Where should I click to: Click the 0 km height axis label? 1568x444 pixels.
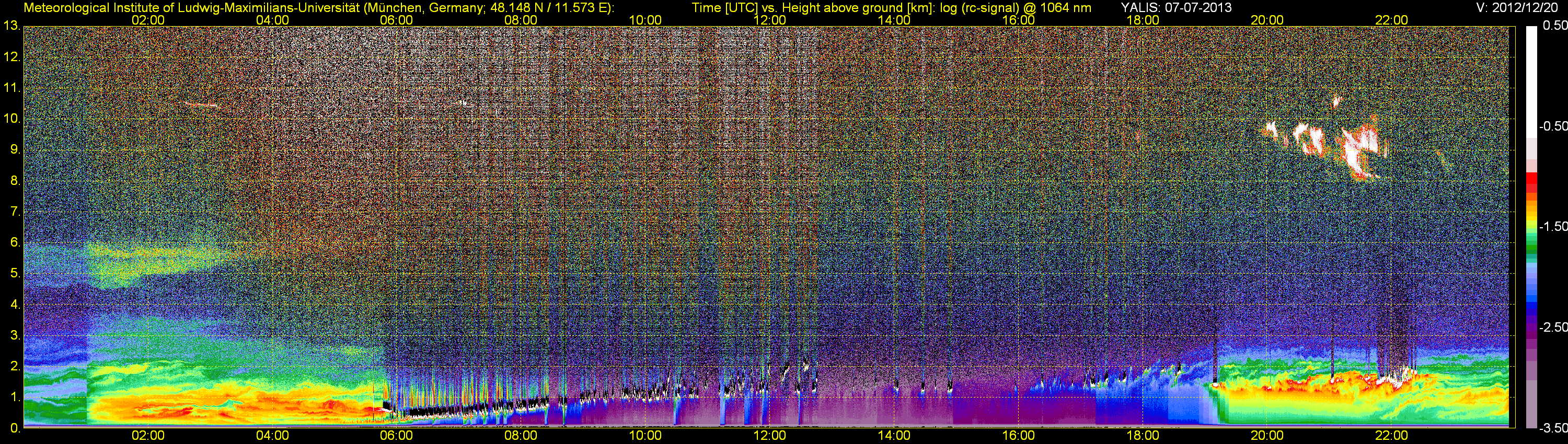(x=15, y=428)
